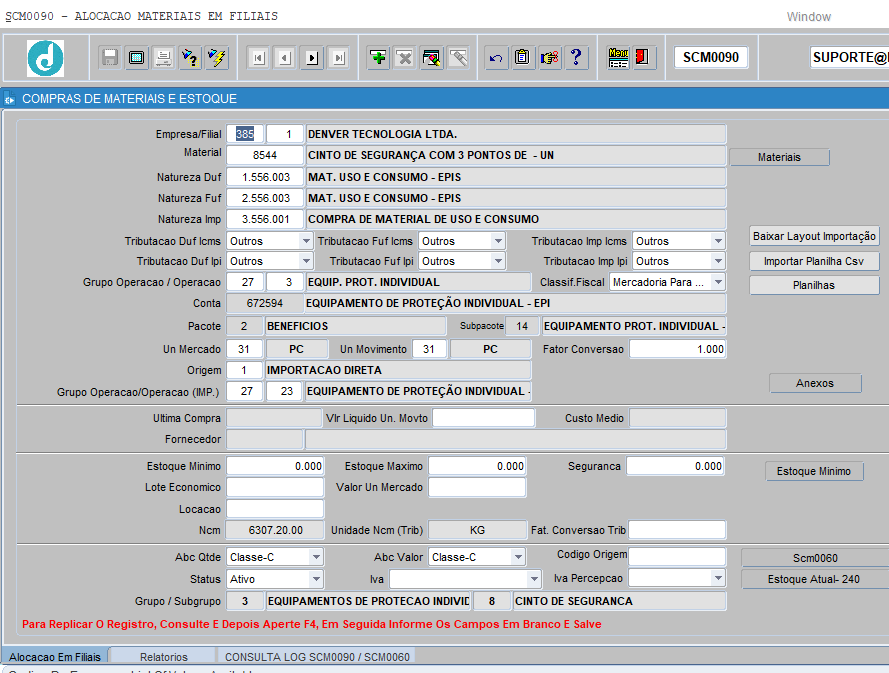Go to previous record

pos(285,58)
